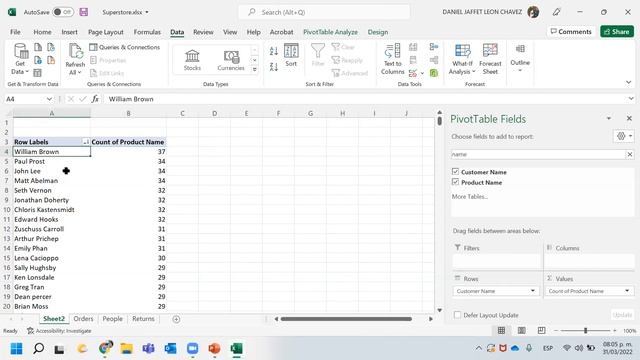The width and height of the screenshot is (640, 360).
Task: Switch to Page Layout view
Action: (x=521, y=330)
